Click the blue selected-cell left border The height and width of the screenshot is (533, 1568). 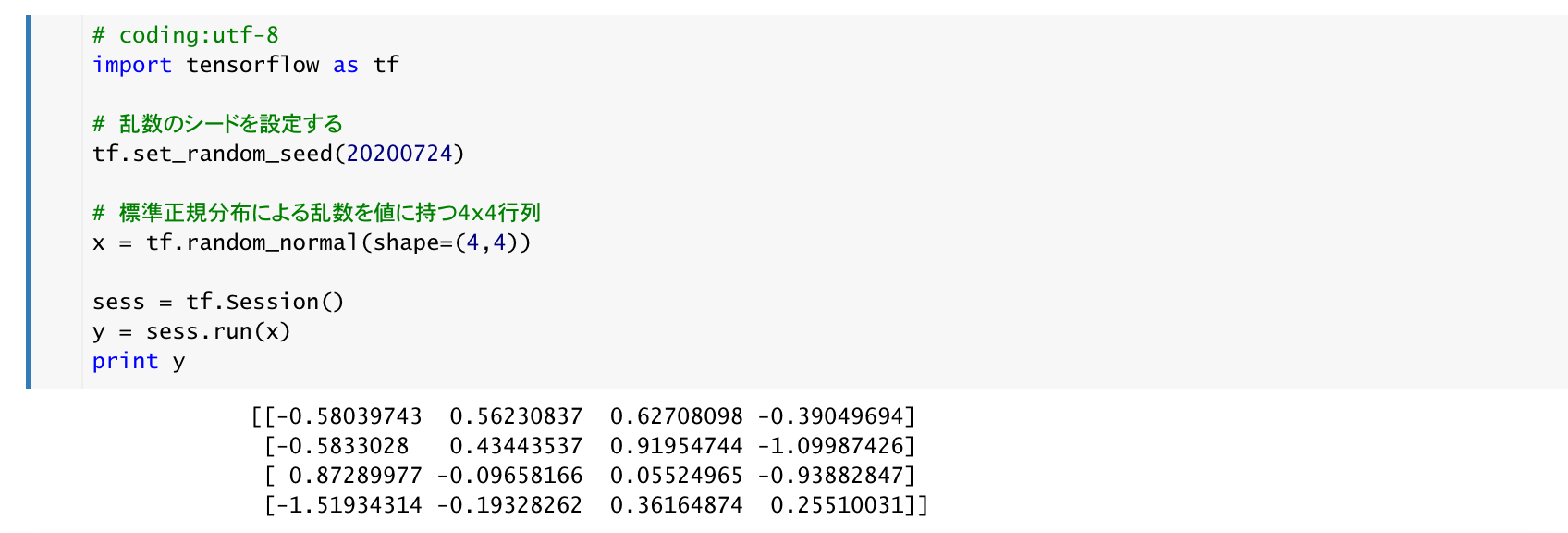click(x=29, y=201)
